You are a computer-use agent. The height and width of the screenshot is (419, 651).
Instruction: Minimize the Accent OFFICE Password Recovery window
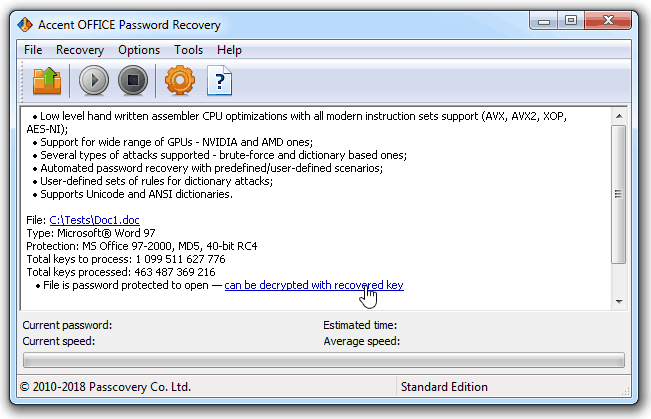(544, 20)
